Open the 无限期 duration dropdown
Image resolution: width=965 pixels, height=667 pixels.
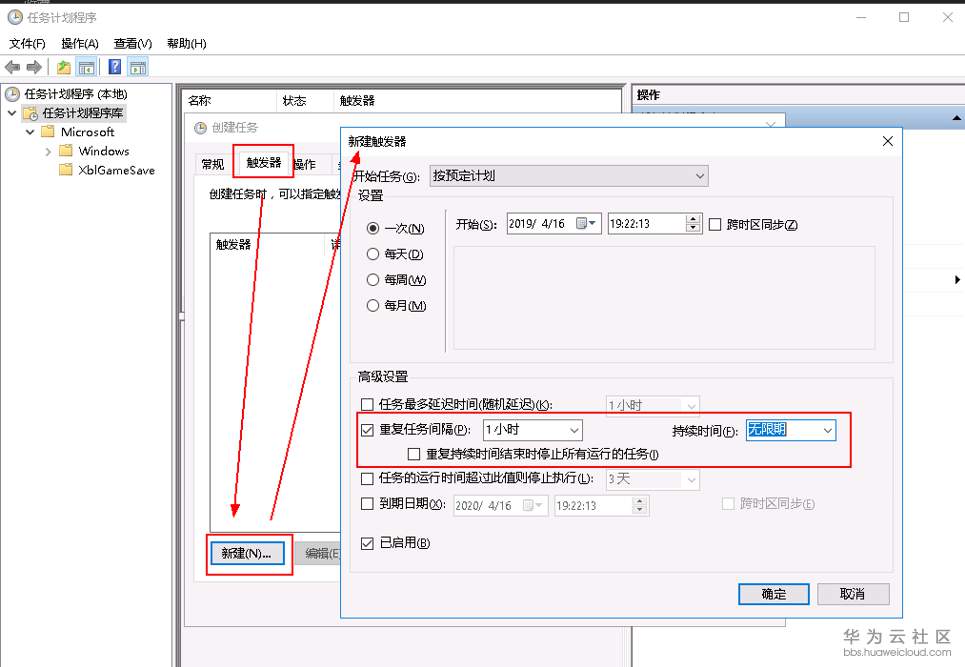point(829,429)
